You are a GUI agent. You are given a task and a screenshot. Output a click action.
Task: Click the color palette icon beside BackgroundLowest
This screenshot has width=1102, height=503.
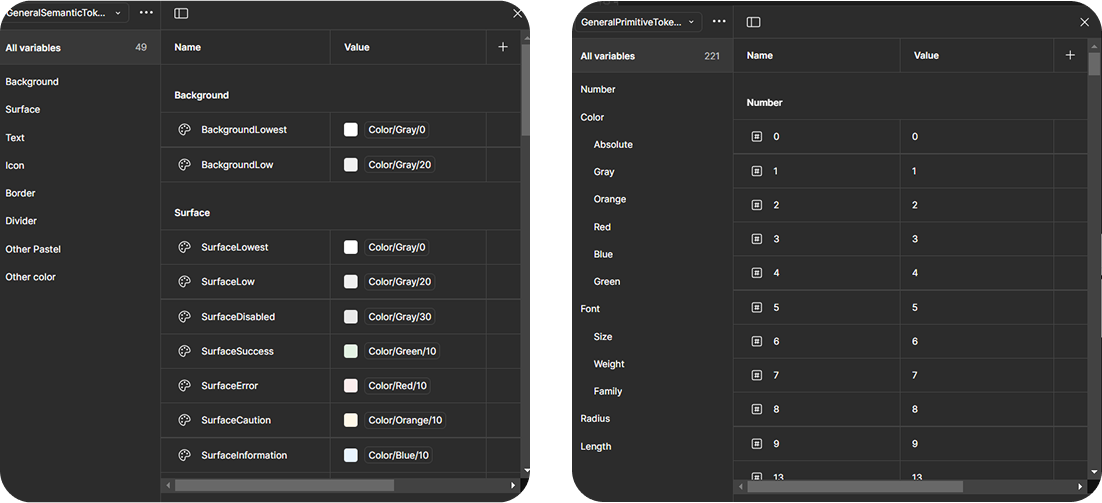click(x=184, y=130)
